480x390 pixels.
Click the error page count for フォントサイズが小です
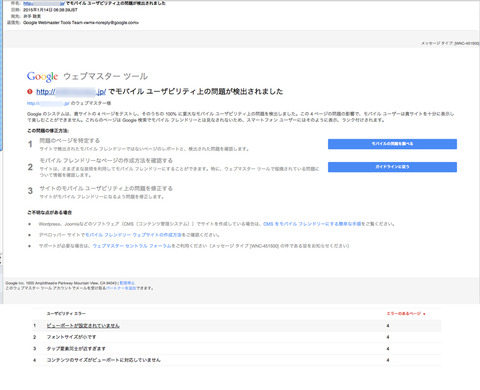(388, 337)
